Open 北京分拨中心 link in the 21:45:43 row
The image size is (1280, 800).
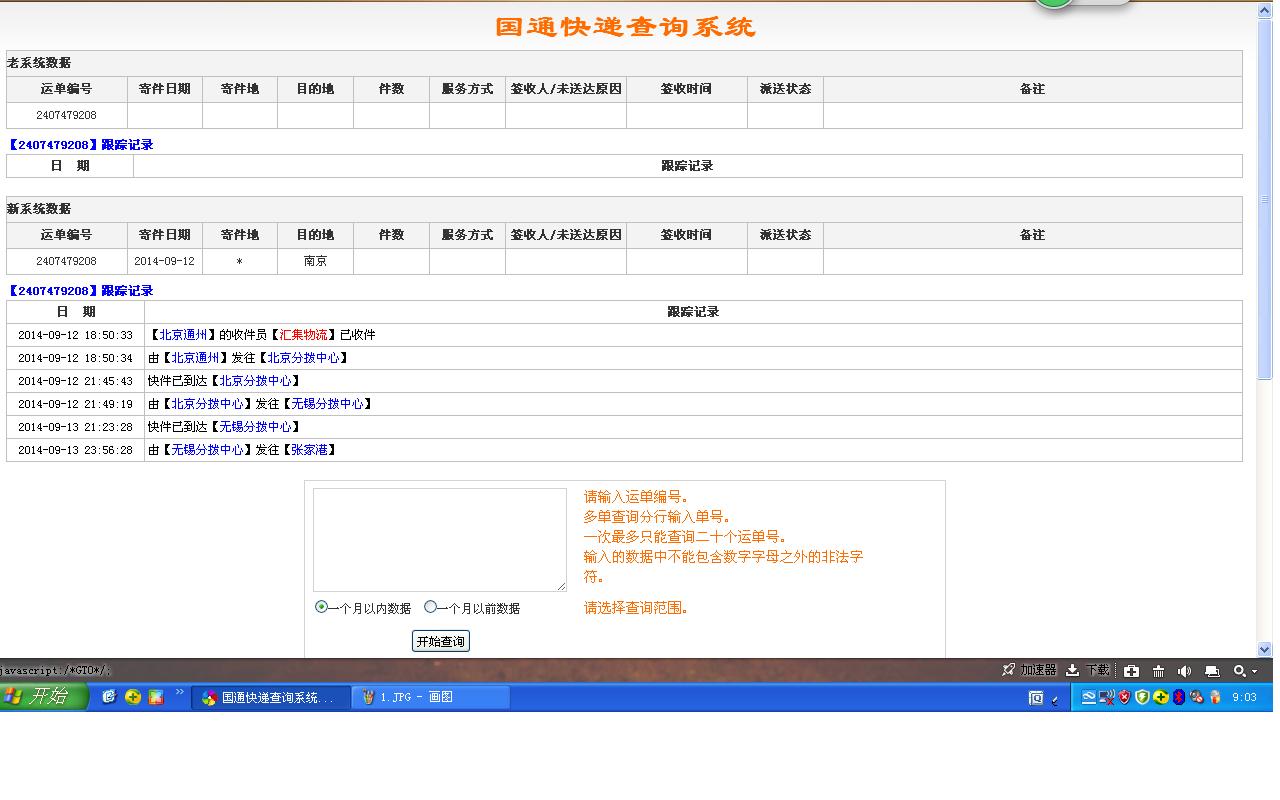(x=255, y=381)
